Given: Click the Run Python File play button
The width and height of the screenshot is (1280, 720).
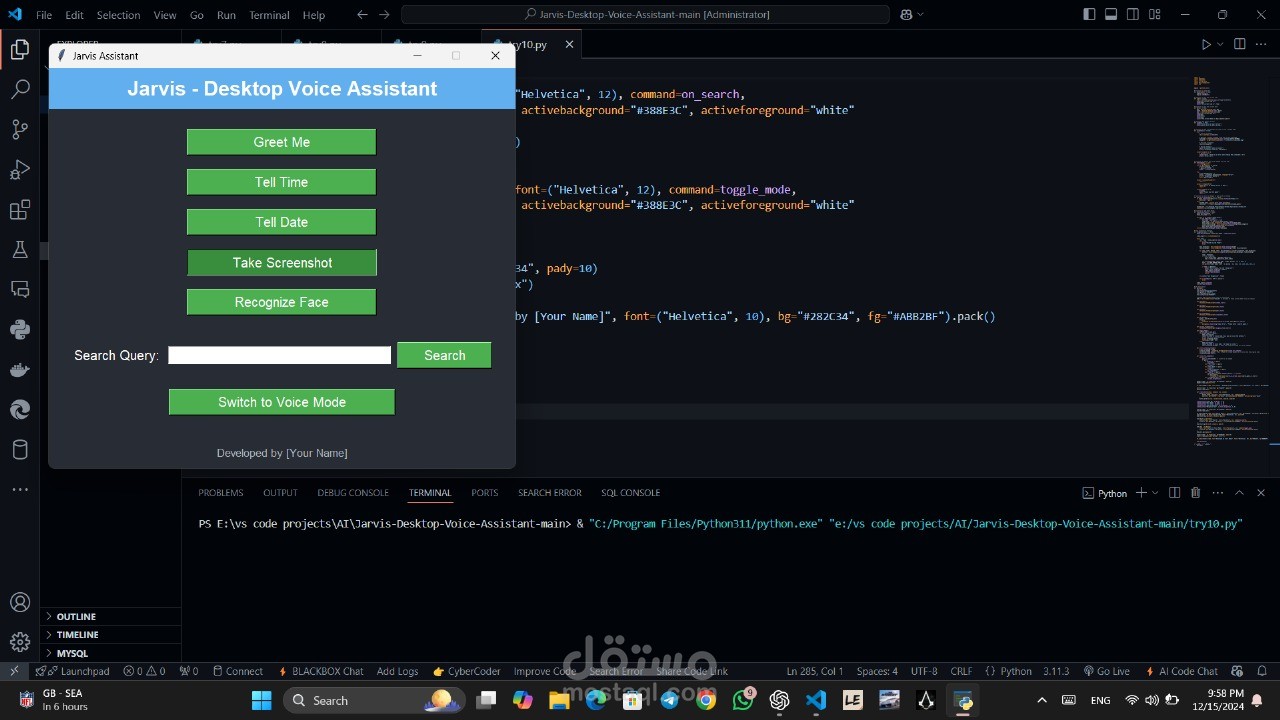Looking at the screenshot, I should tap(1206, 45).
